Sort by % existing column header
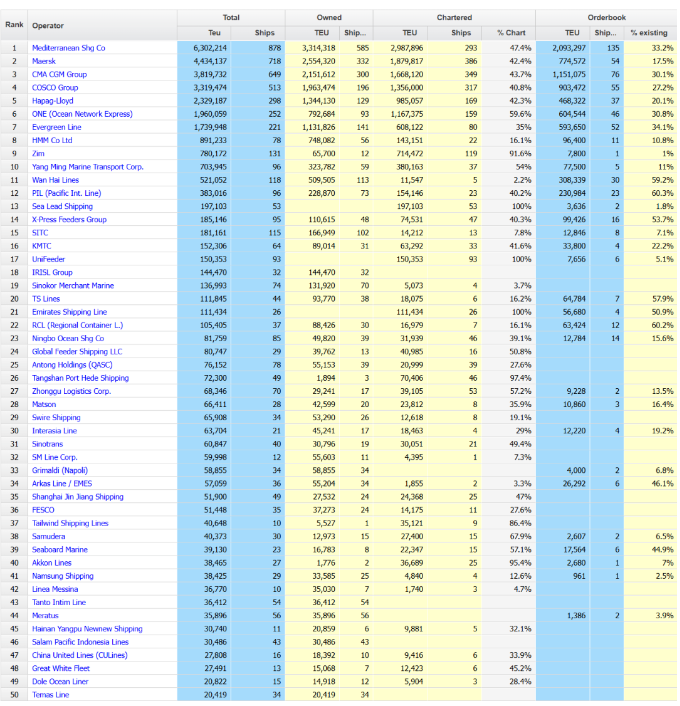The image size is (680, 706). tap(650, 33)
